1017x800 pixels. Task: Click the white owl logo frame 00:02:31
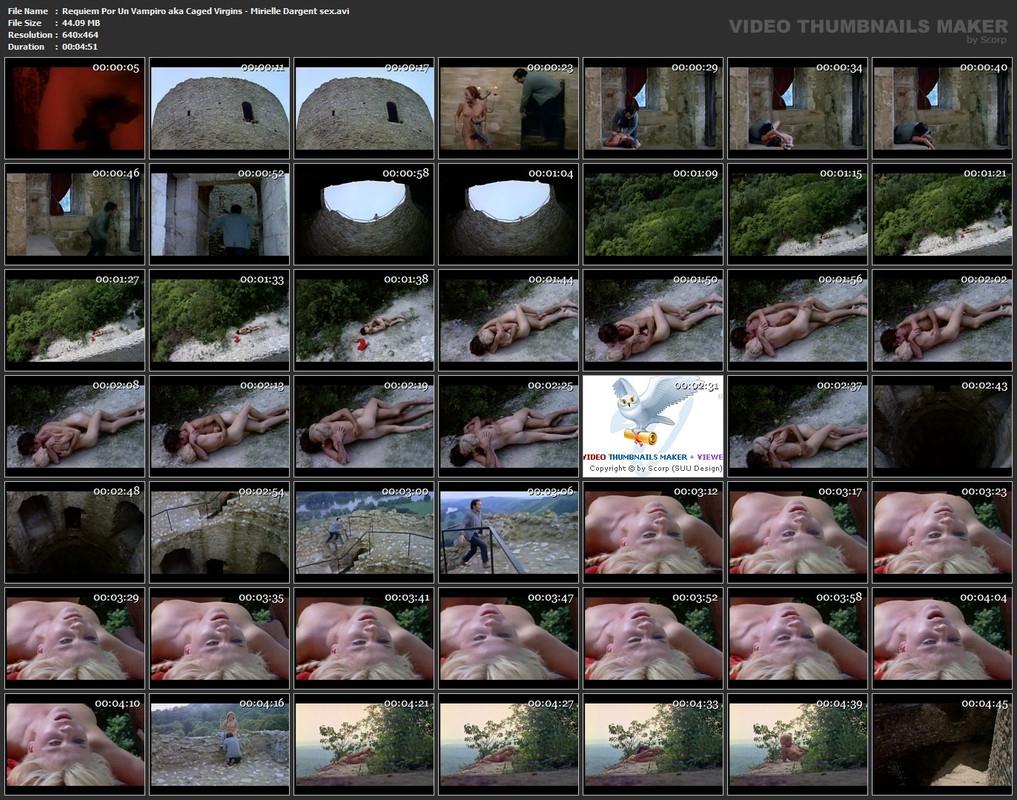pos(653,426)
